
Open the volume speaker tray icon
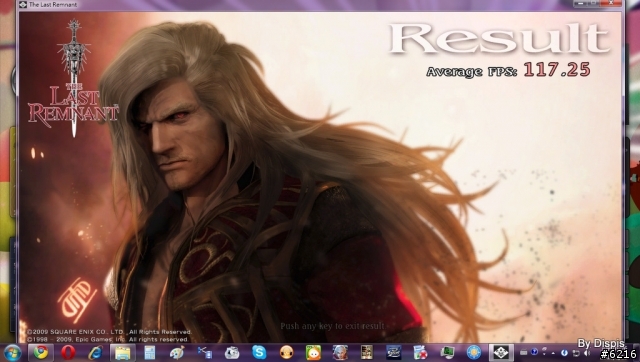(x=587, y=353)
